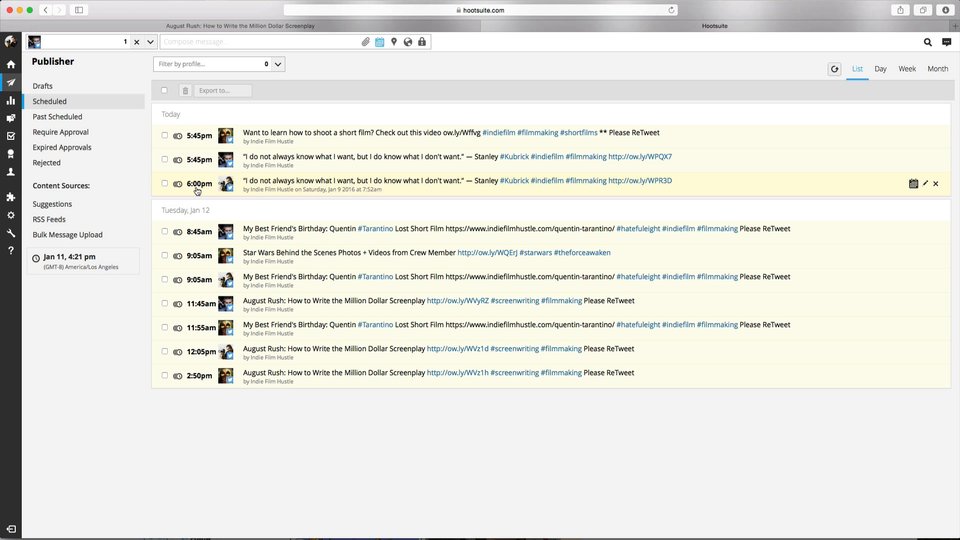Viewport: 960px width, 540px height.
Task: Edit the 6:00pm Kubrick message pencil icon
Action: point(925,184)
